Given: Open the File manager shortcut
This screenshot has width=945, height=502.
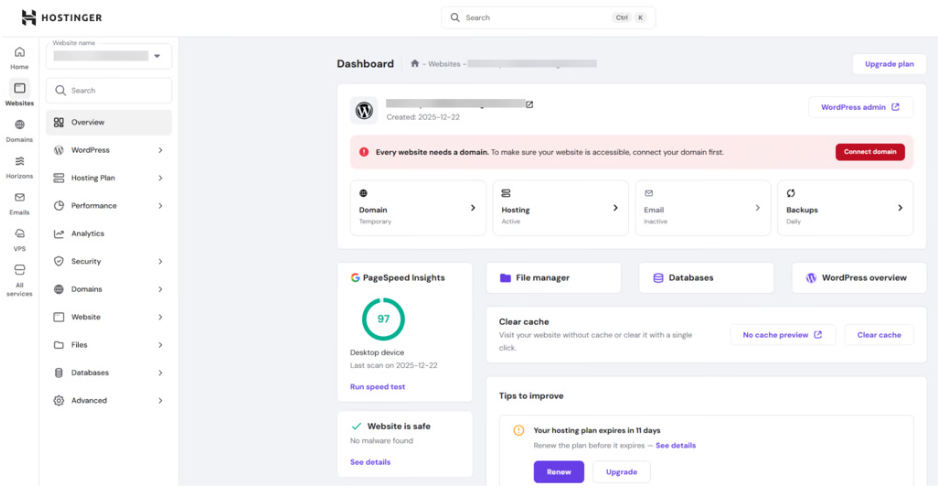Looking at the screenshot, I should (x=553, y=277).
